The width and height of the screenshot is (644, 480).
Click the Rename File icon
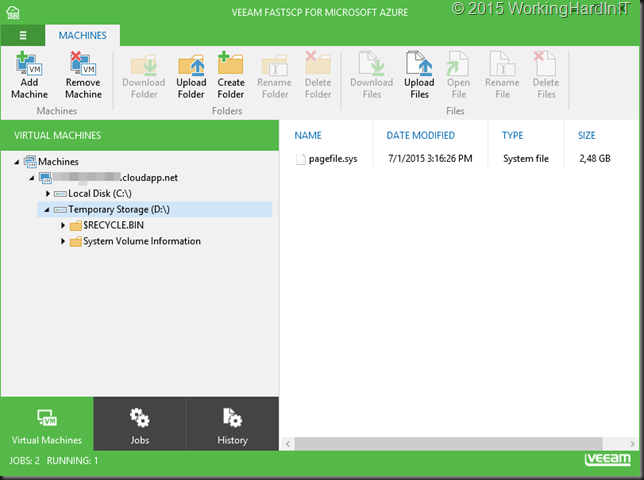click(502, 64)
